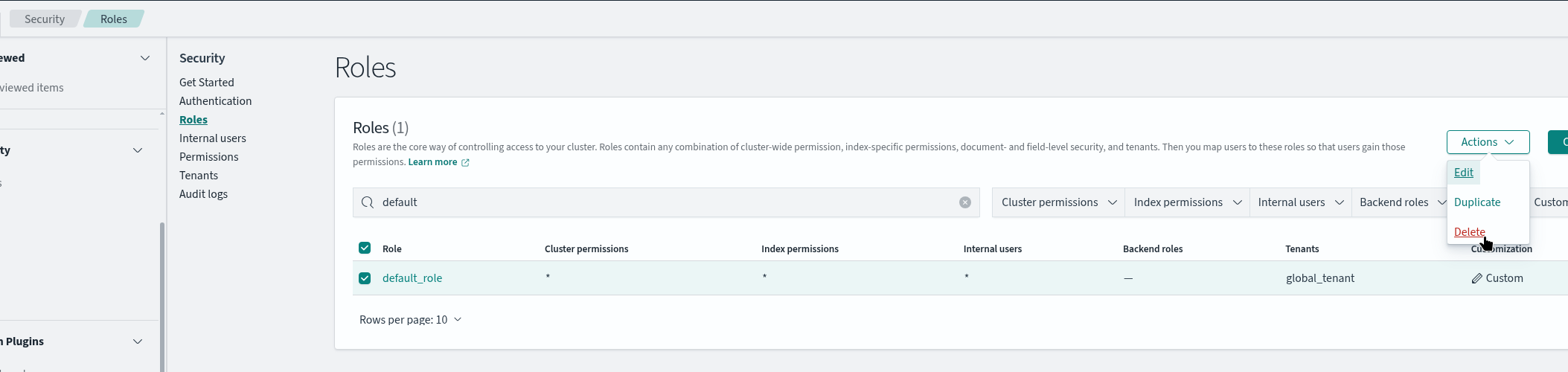Click the Security breadcrumb
Image resolution: width=1568 pixels, height=372 pixels.
coord(45,19)
